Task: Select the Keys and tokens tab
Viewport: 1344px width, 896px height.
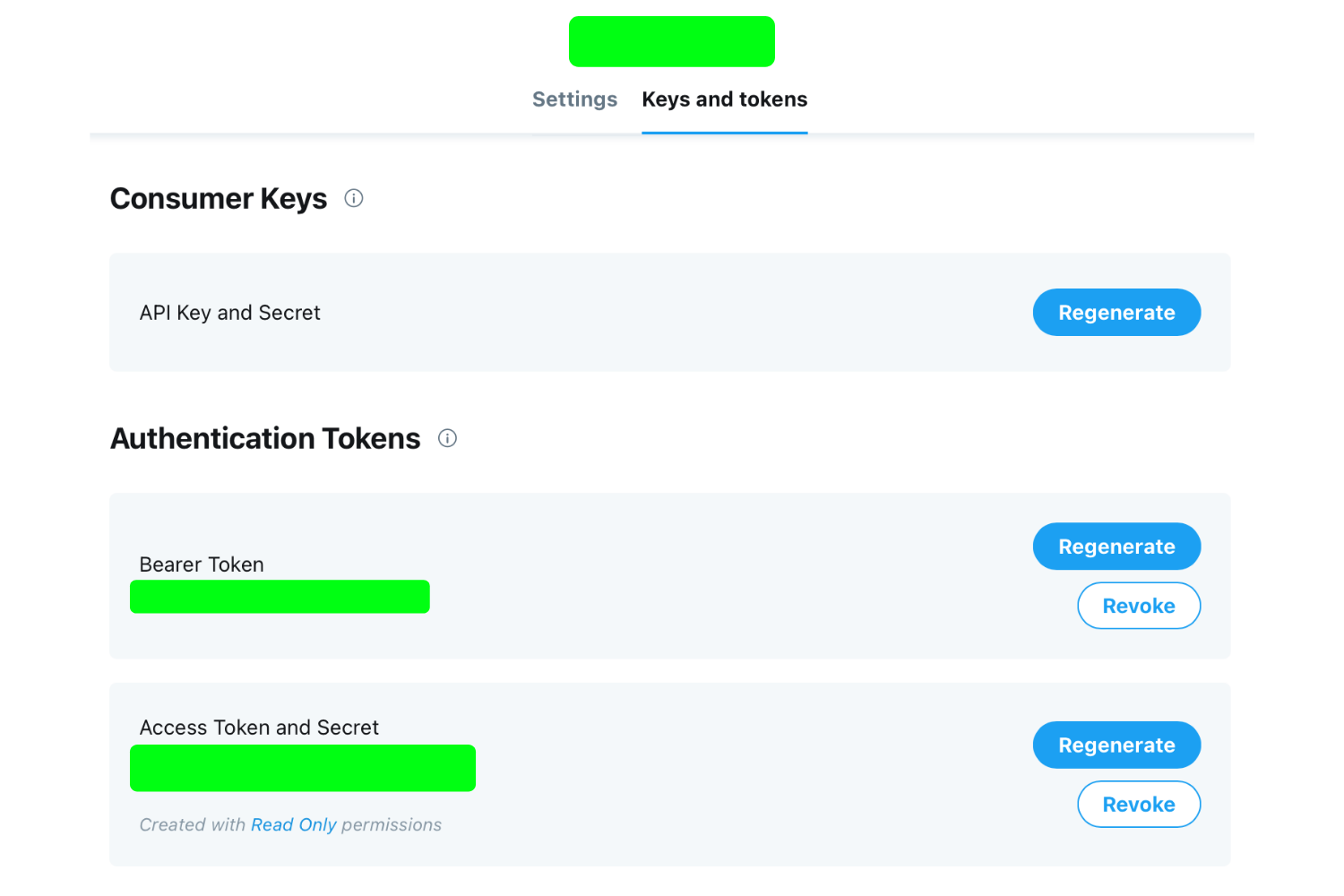Action: point(724,99)
